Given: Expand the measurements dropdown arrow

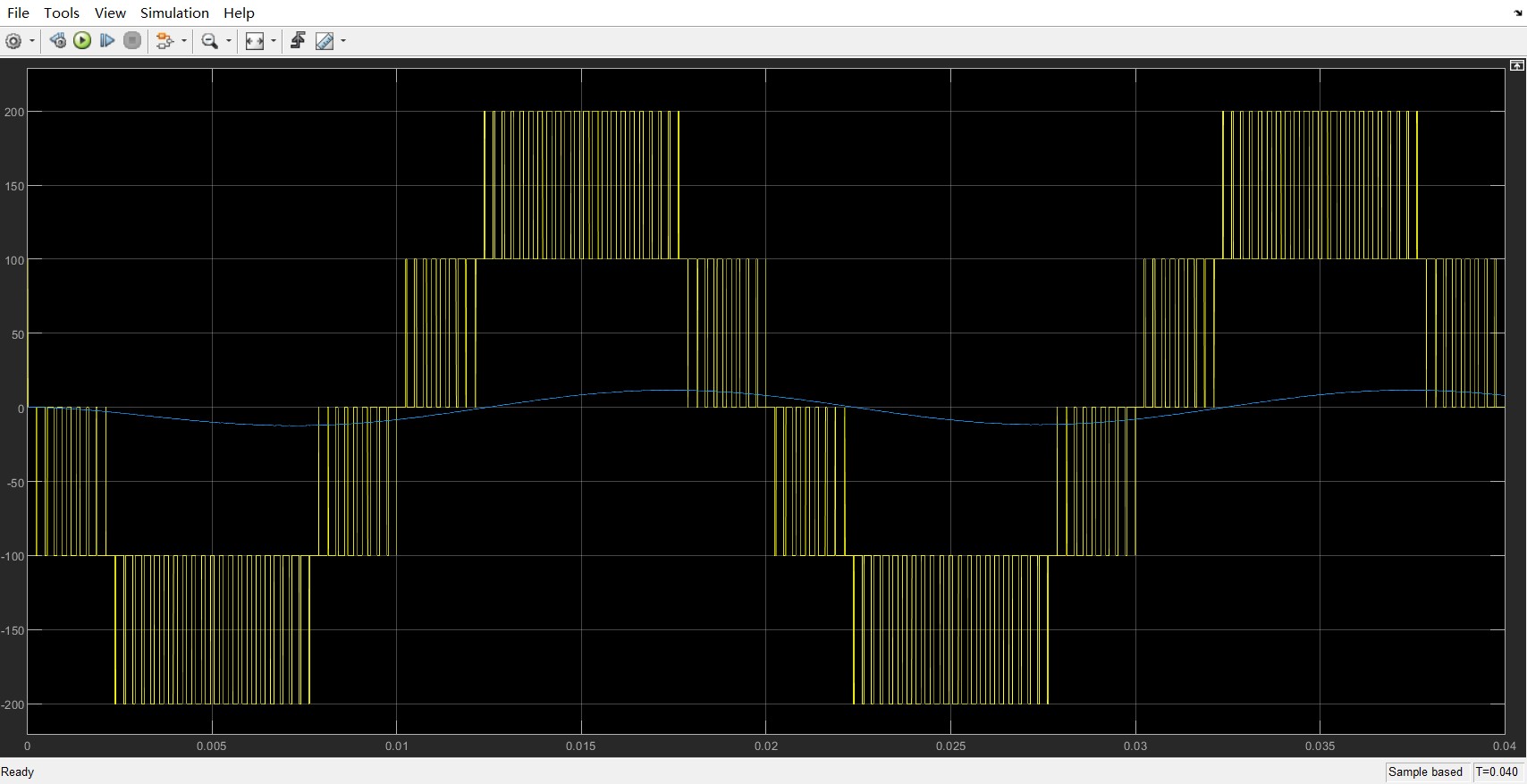Looking at the screenshot, I should pyautogui.click(x=343, y=41).
